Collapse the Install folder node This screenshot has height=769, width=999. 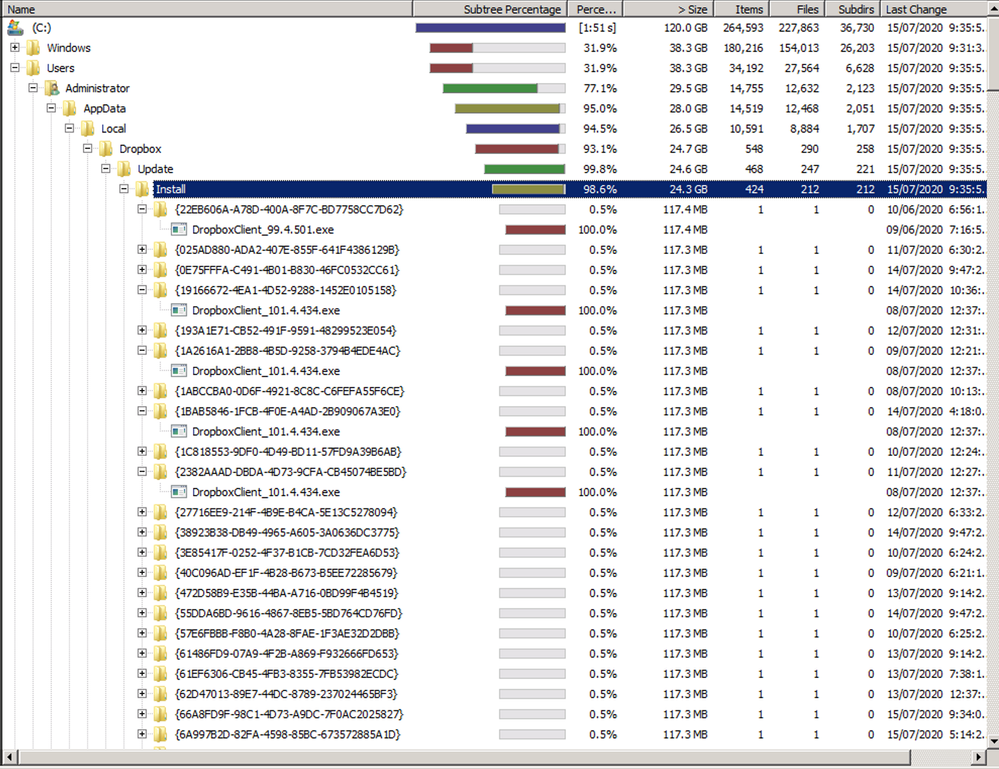pos(124,189)
